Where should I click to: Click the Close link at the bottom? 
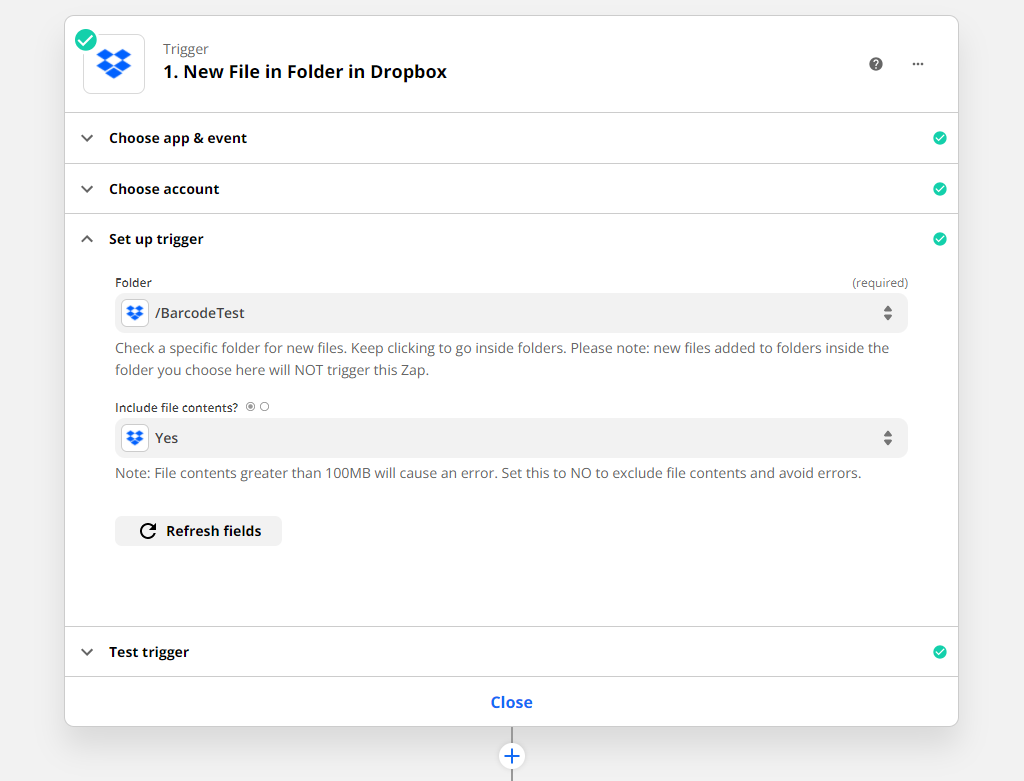point(511,702)
